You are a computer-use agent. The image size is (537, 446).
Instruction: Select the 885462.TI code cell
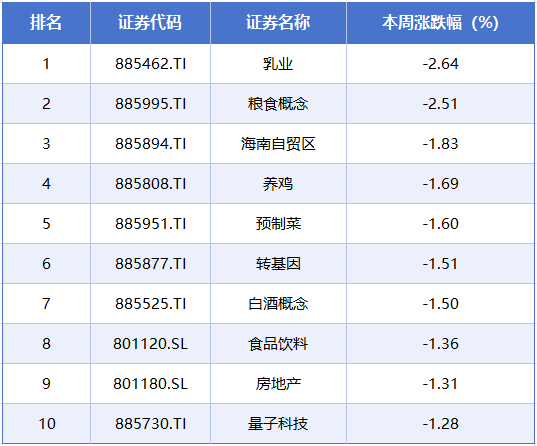pos(150,64)
